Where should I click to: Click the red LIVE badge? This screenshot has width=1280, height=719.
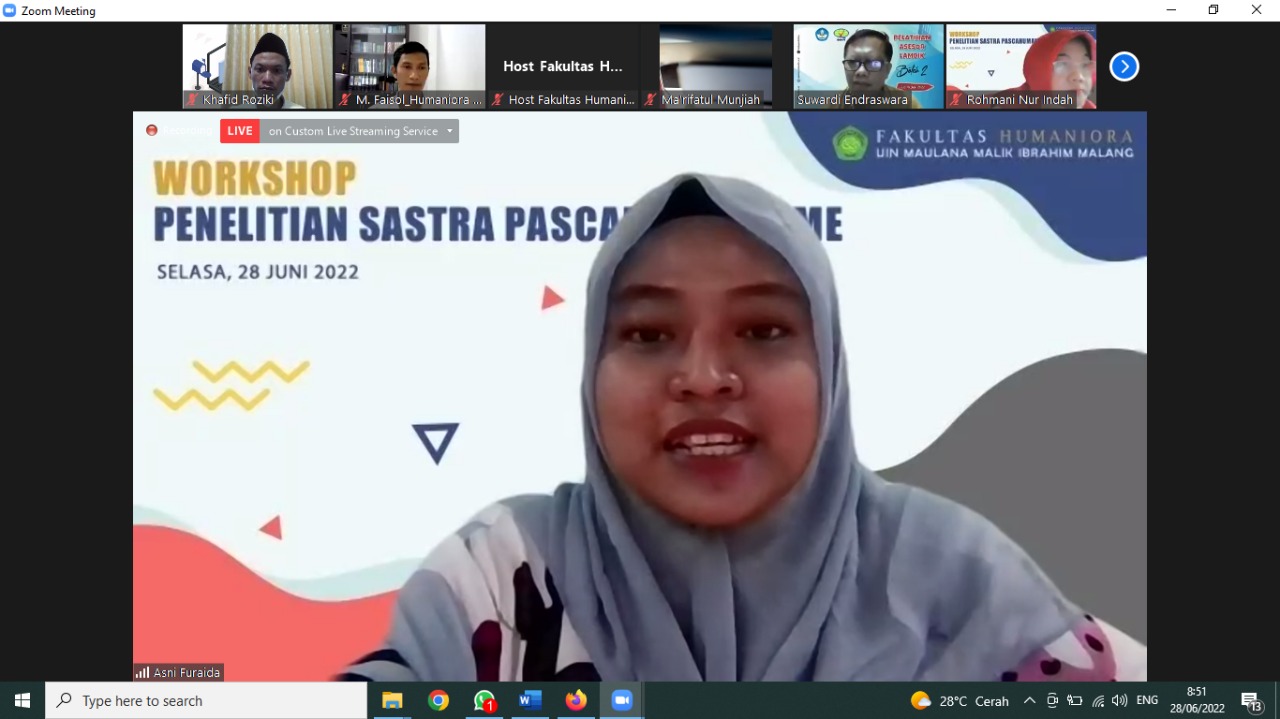point(240,131)
